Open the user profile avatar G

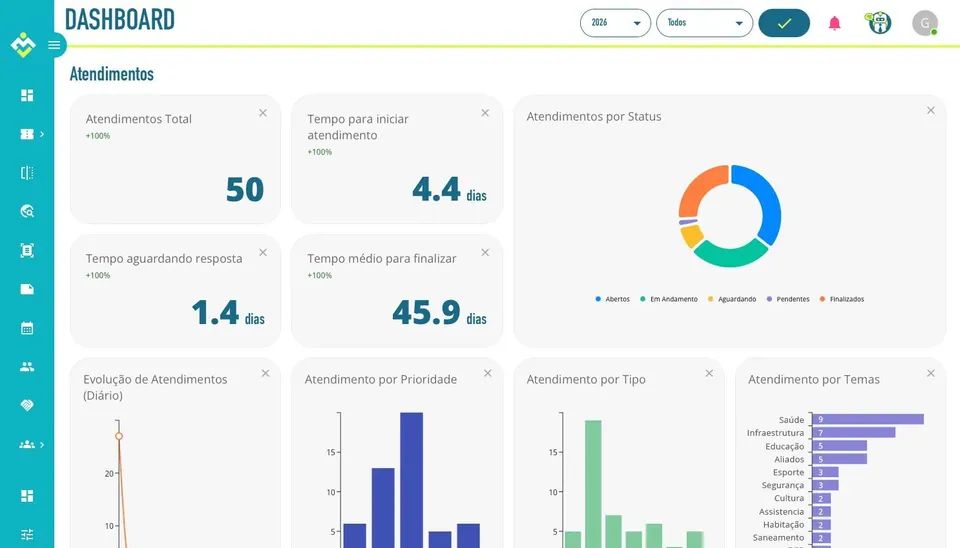(924, 23)
